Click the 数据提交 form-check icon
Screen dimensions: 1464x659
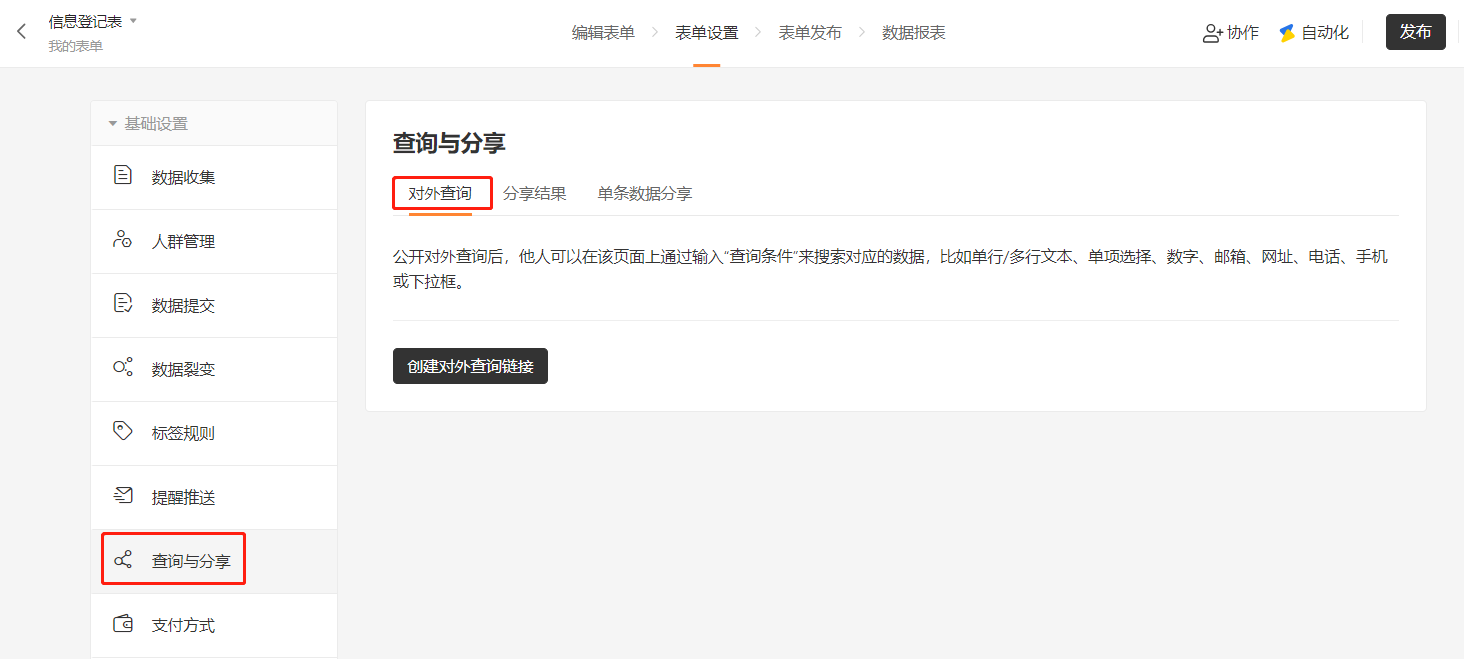tap(123, 304)
